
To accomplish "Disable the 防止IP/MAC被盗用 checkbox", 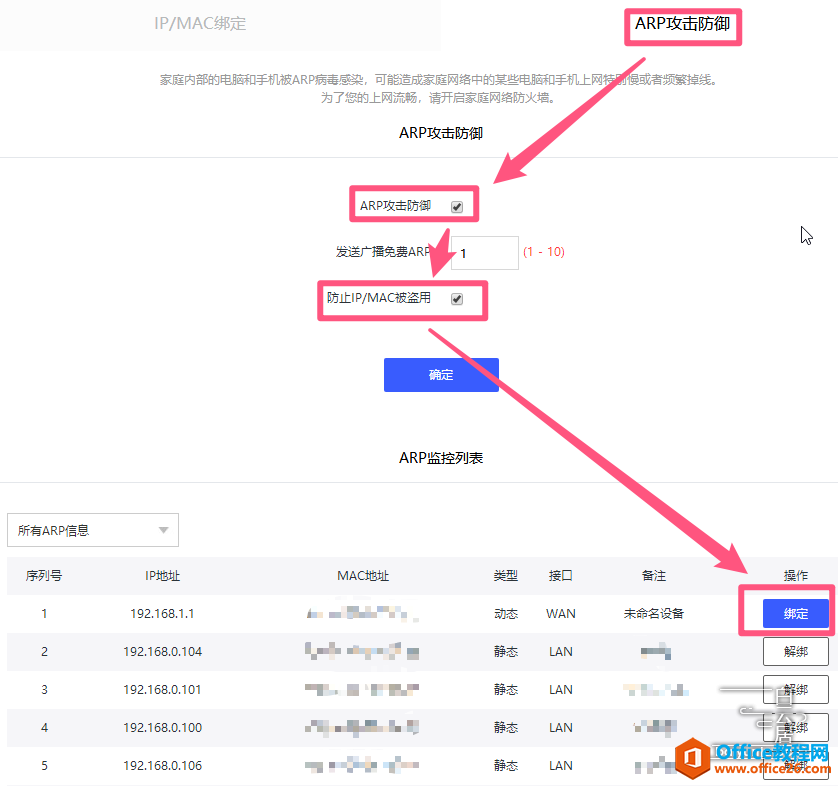I will (457, 299).
